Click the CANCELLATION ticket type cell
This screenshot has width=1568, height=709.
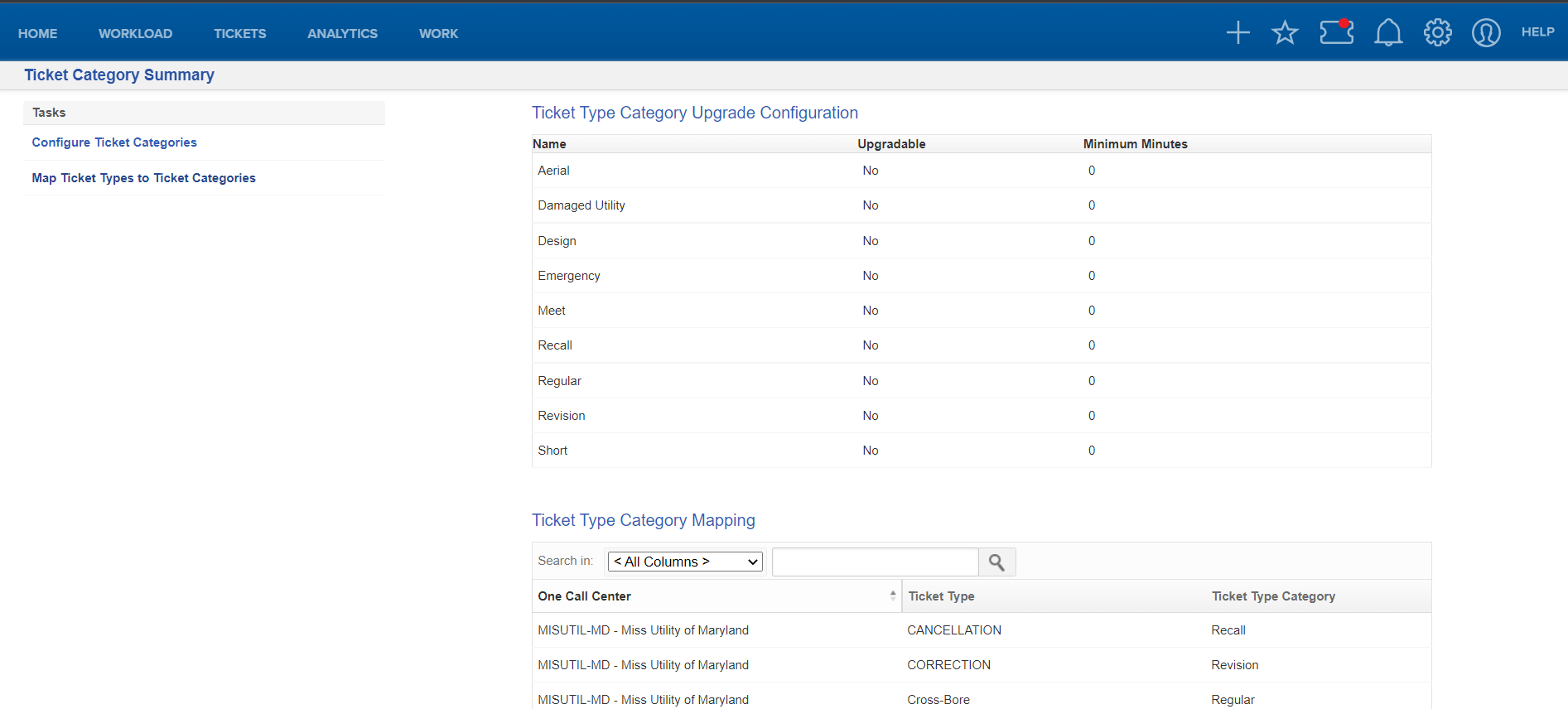[x=954, y=630]
